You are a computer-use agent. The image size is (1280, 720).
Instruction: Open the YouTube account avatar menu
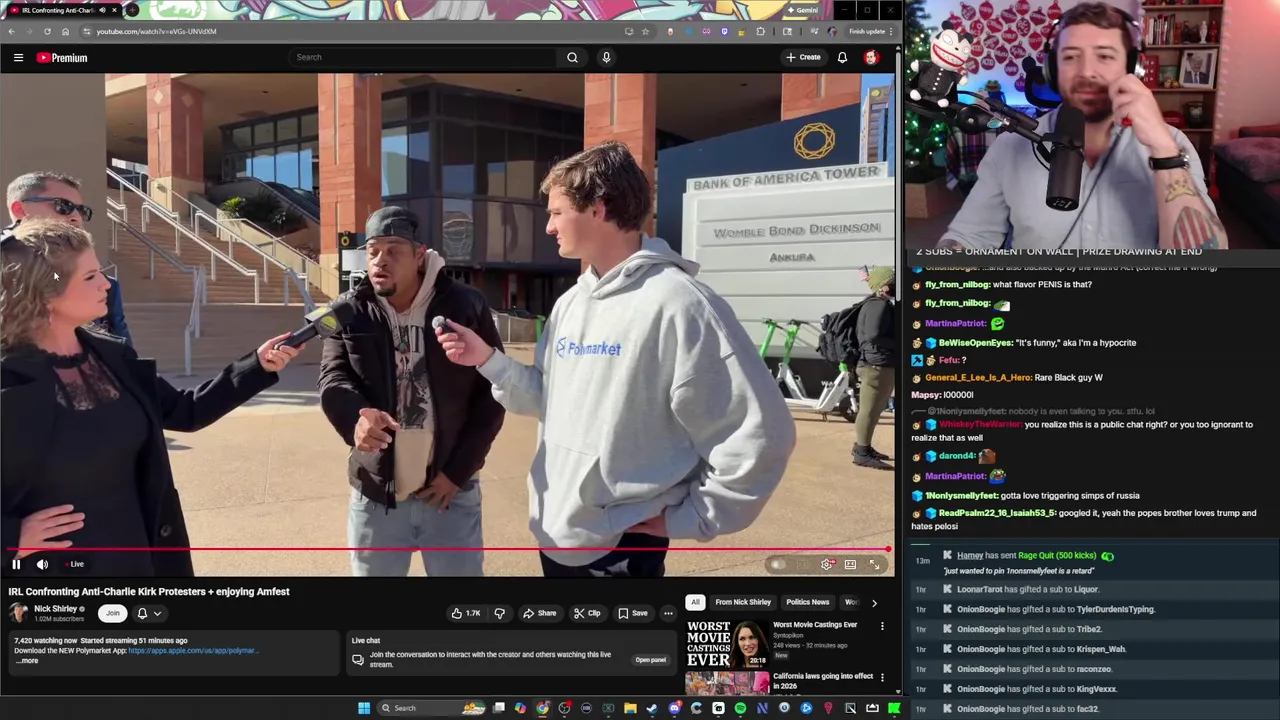coord(871,57)
